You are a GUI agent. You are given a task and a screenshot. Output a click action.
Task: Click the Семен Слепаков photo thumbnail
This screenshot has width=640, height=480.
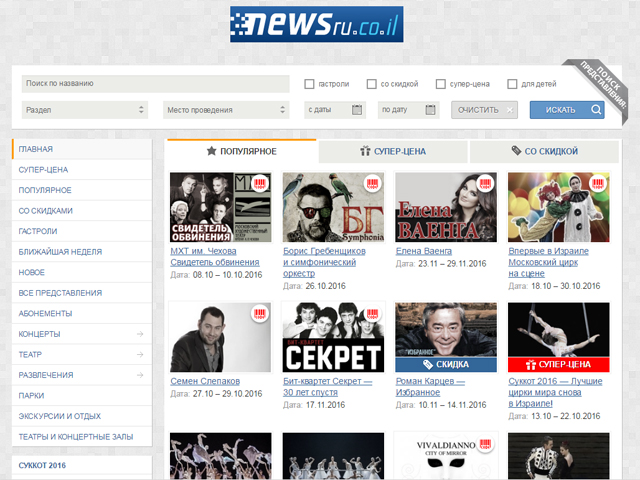tap(220, 338)
